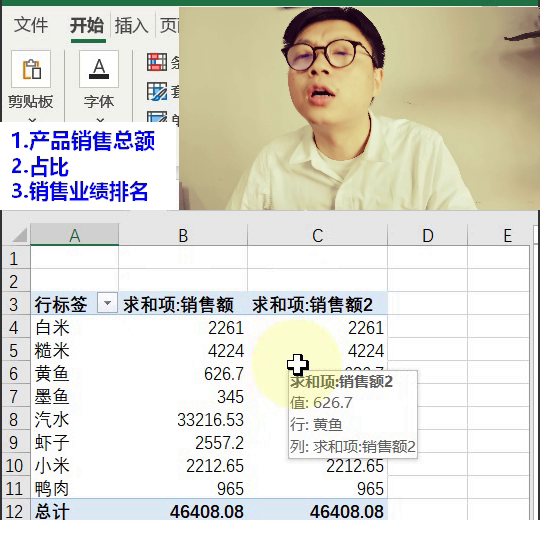Select column D header
This screenshot has width=540, height=540.
pos(427,236)
